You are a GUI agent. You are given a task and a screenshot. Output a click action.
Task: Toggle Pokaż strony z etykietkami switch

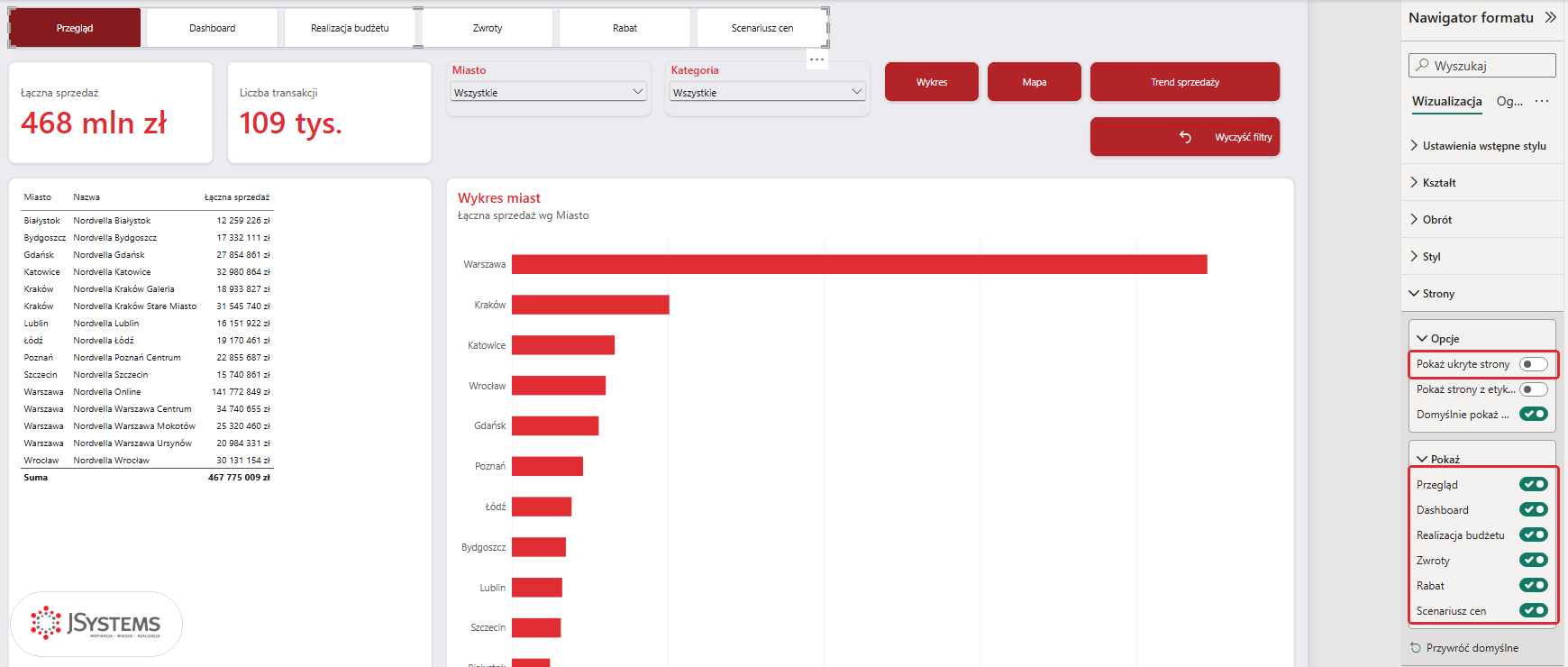pos(1533,389)
